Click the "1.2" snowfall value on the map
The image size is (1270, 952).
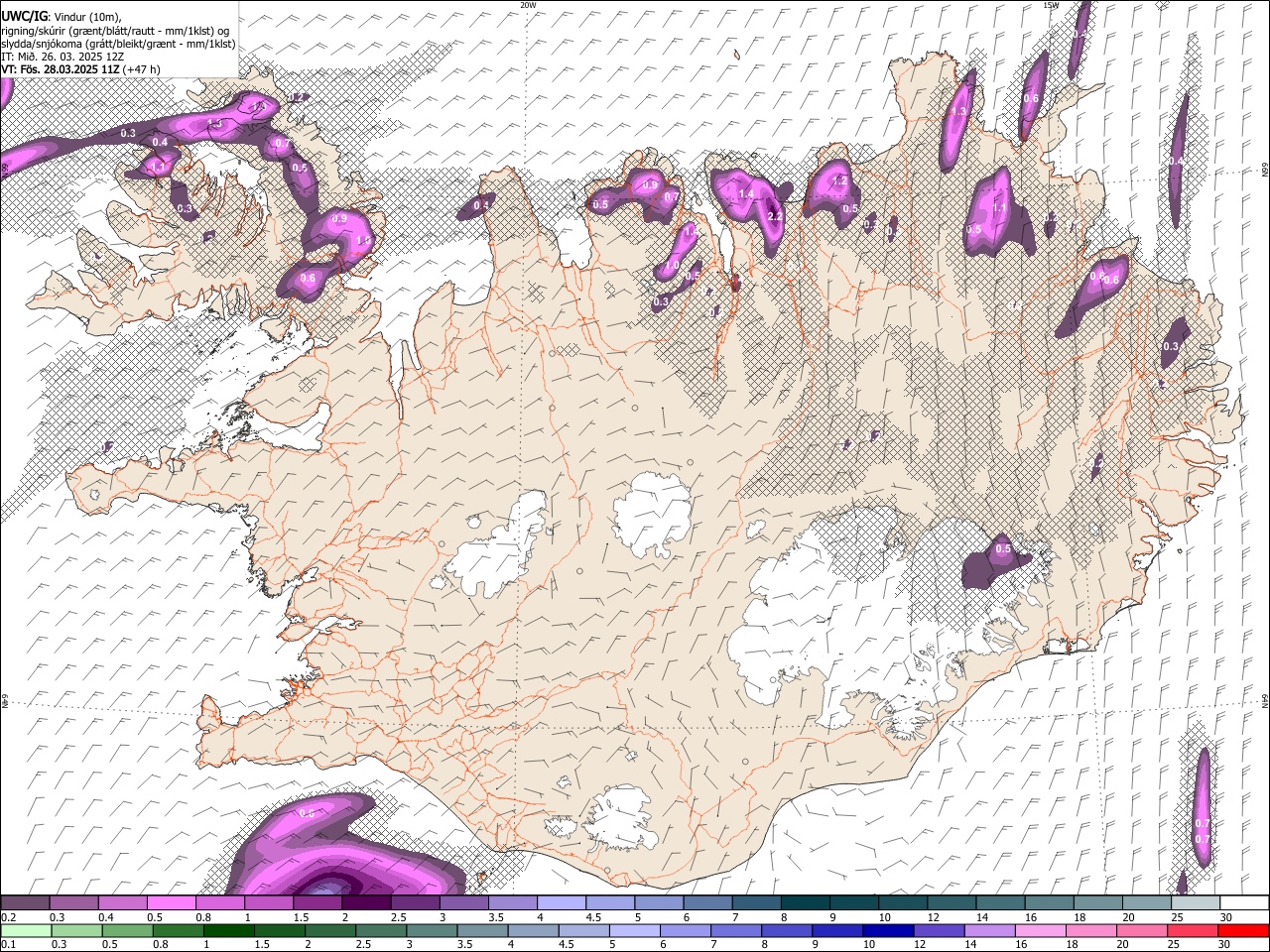[x=839, y=181]
